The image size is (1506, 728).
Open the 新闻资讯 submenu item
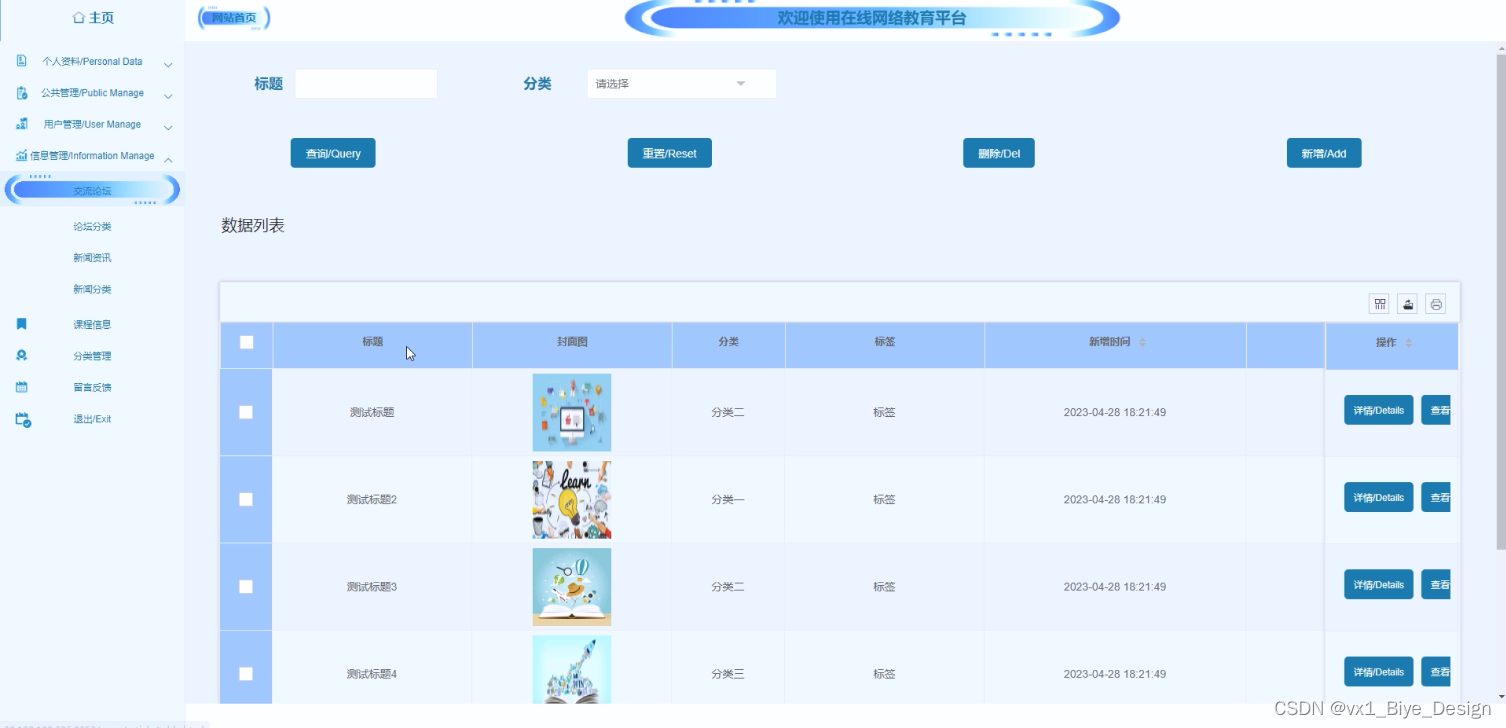(92, 258)
